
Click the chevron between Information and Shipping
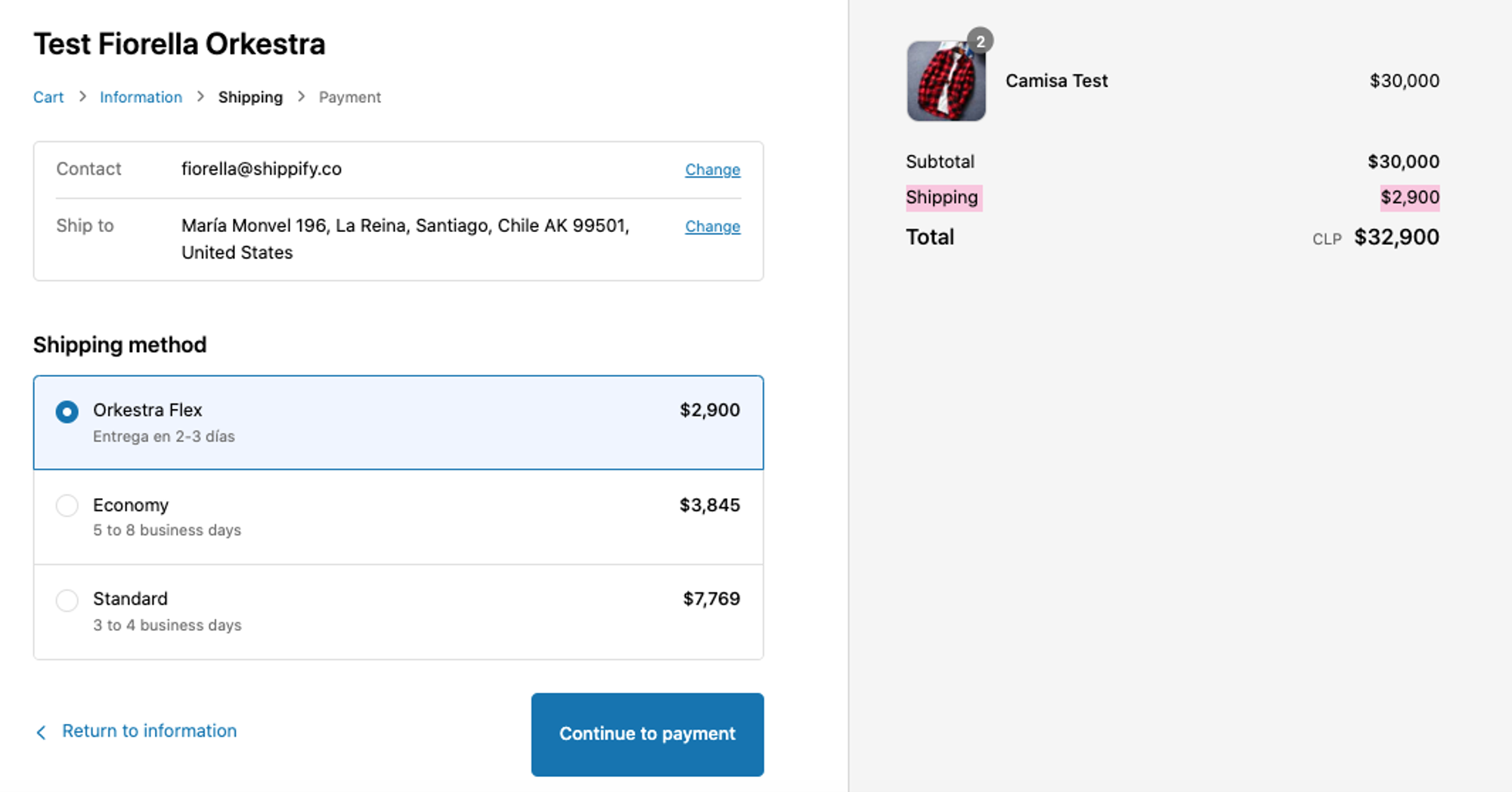coord(200,97)
